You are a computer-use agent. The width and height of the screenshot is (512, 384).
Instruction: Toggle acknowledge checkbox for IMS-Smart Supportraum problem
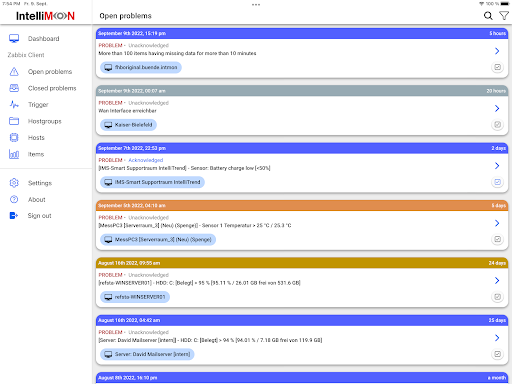[x=497, y=182]
